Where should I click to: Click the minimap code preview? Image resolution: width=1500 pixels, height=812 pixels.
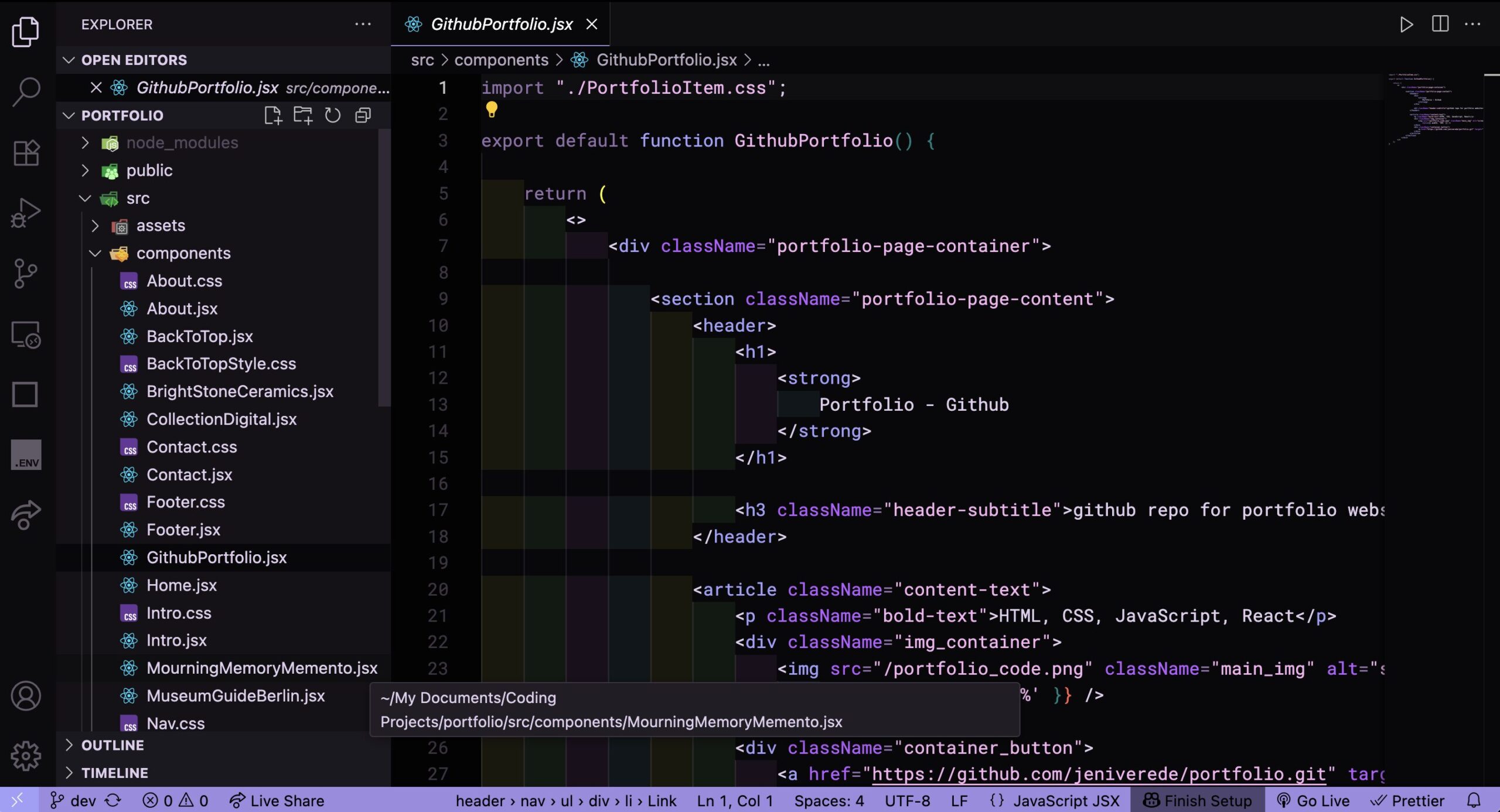click(x=1434, y=108)
